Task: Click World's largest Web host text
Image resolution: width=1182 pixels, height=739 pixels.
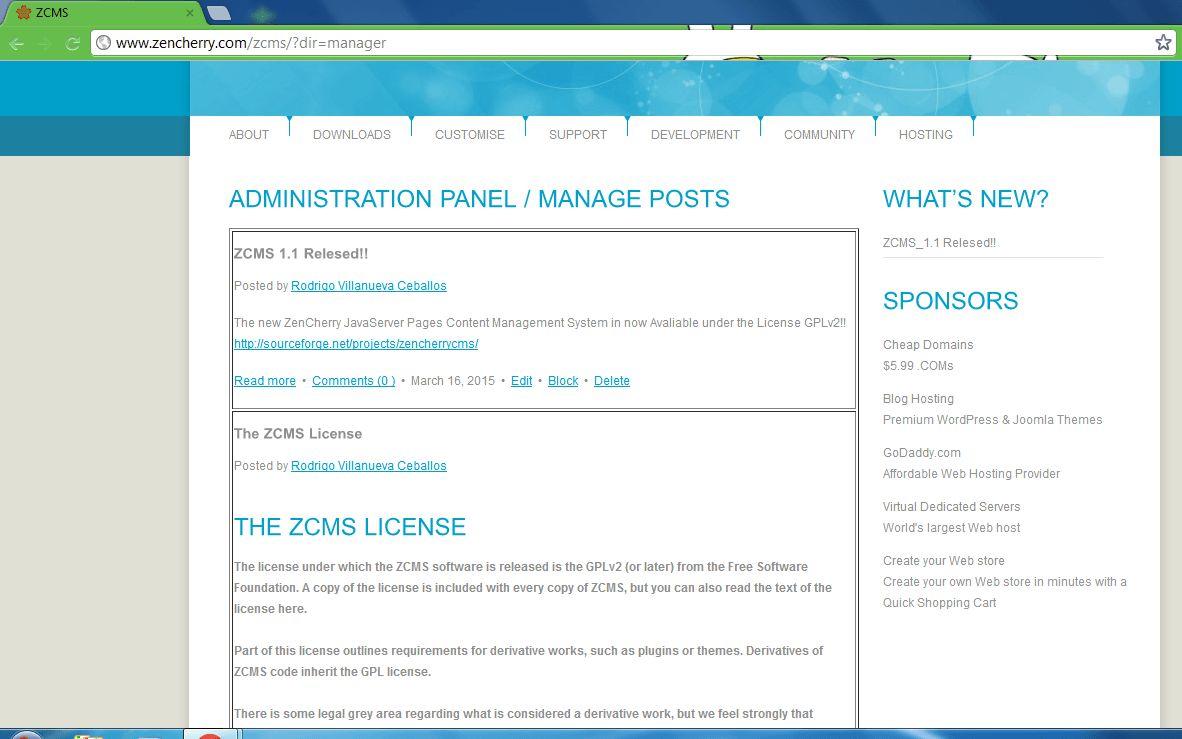Action: point(951,528)
